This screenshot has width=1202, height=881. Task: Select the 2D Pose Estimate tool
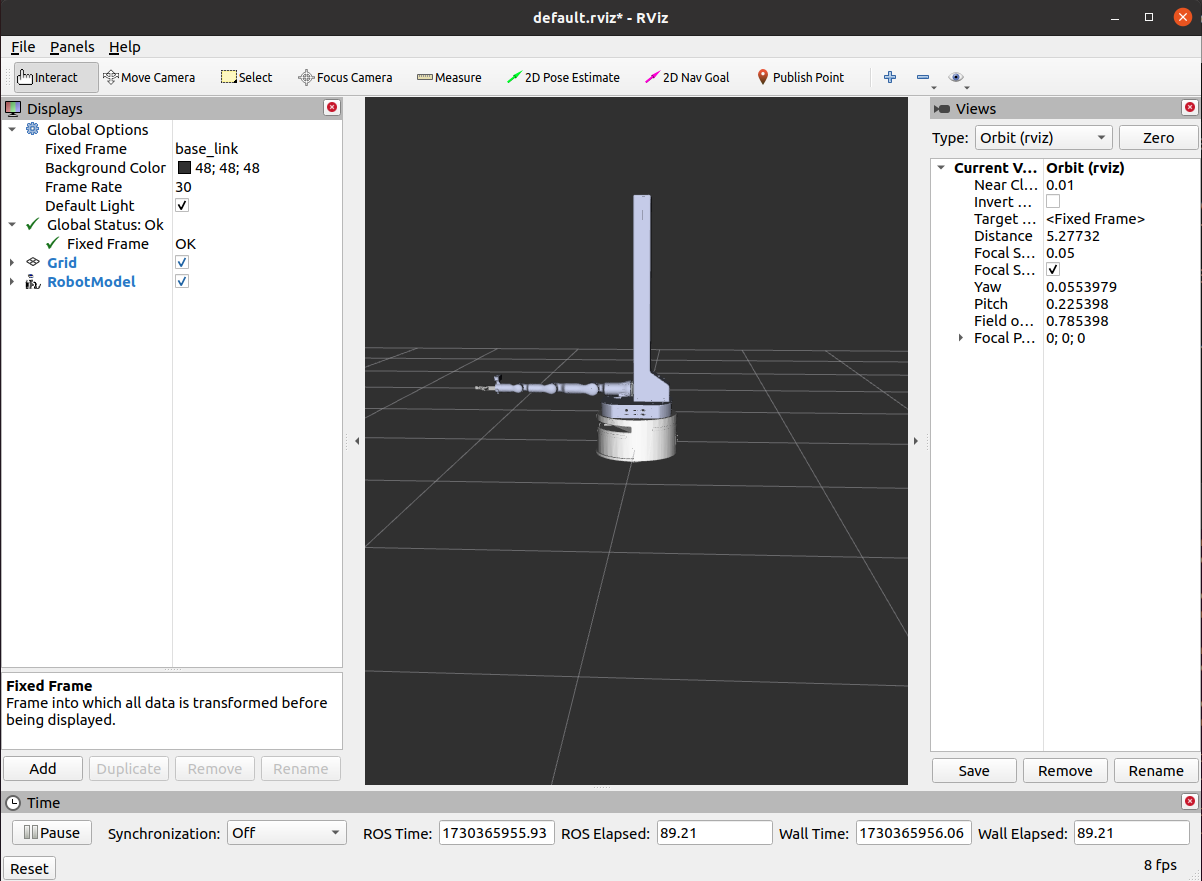click(563, 77)
